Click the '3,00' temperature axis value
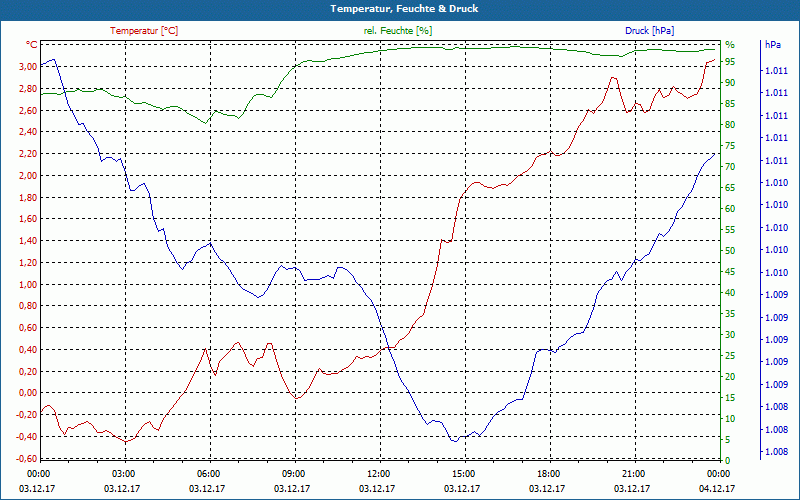Screen dimensions: 800x500 pos(28,66)
